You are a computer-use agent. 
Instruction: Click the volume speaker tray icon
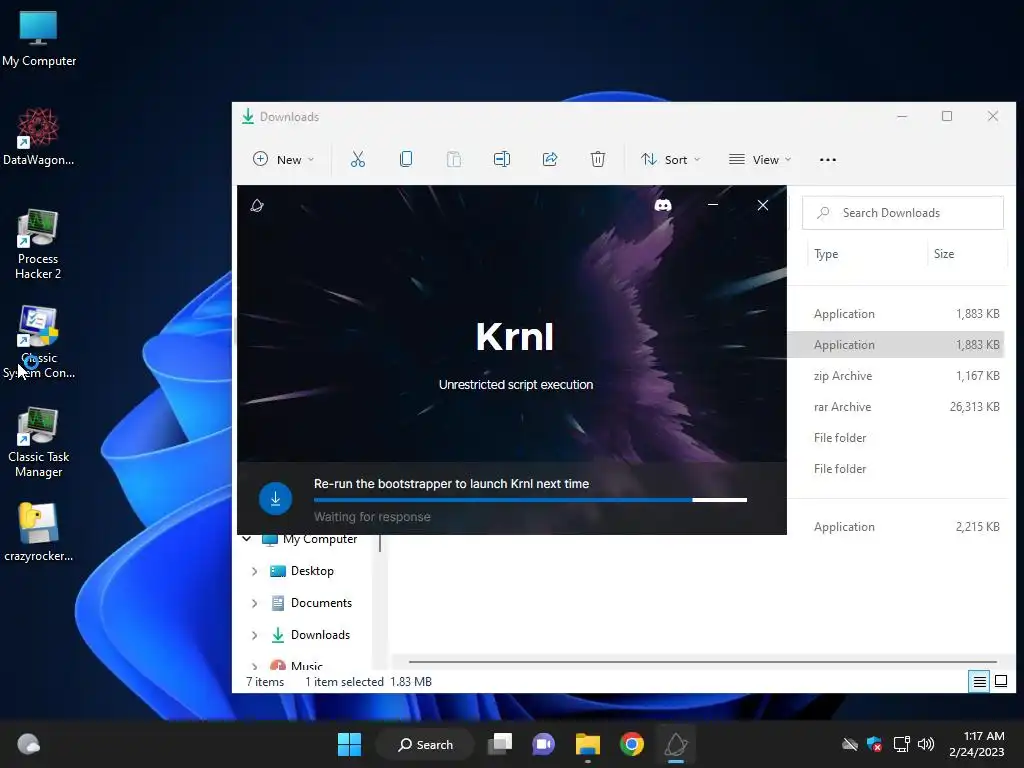(x=926, y=744)
